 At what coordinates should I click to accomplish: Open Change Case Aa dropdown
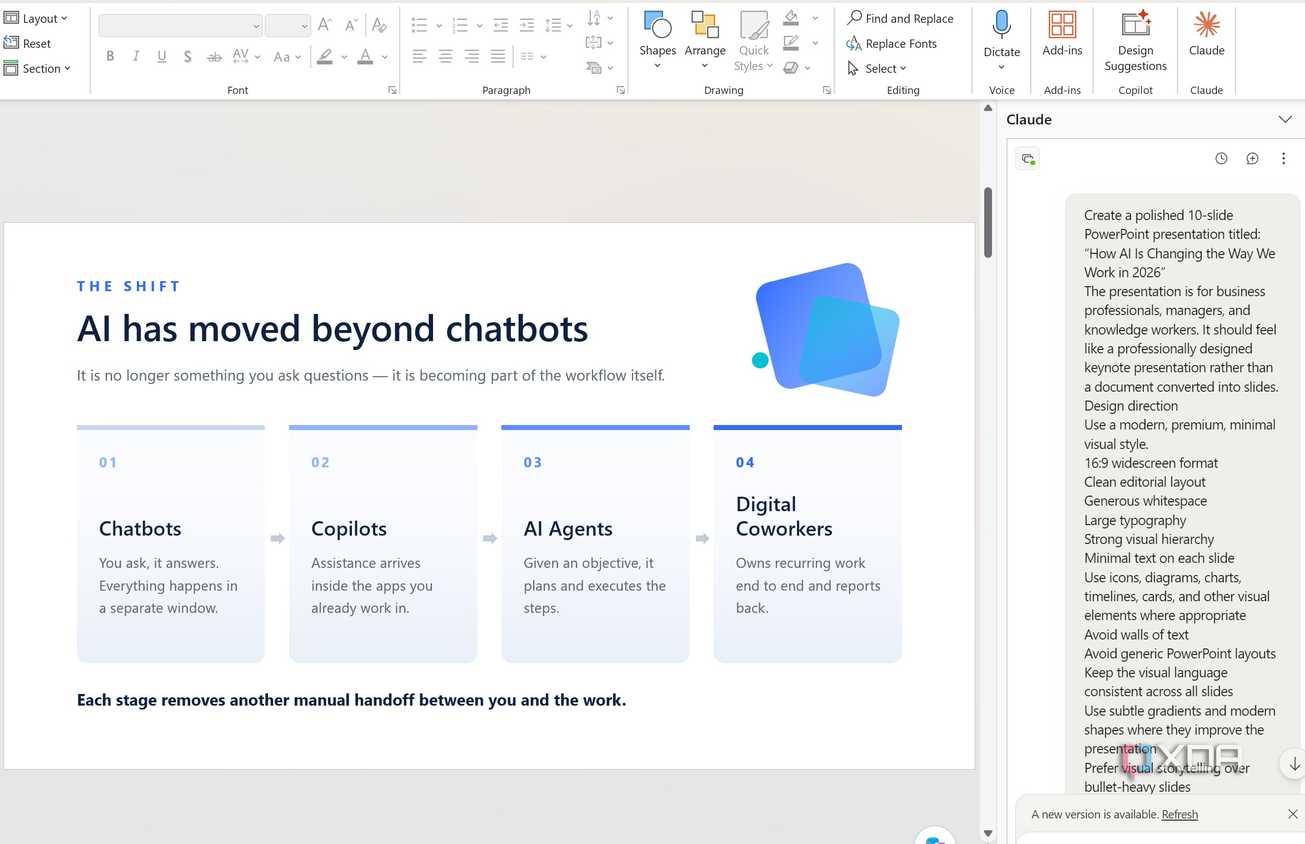pyautogui.click(x=288, y=57)
